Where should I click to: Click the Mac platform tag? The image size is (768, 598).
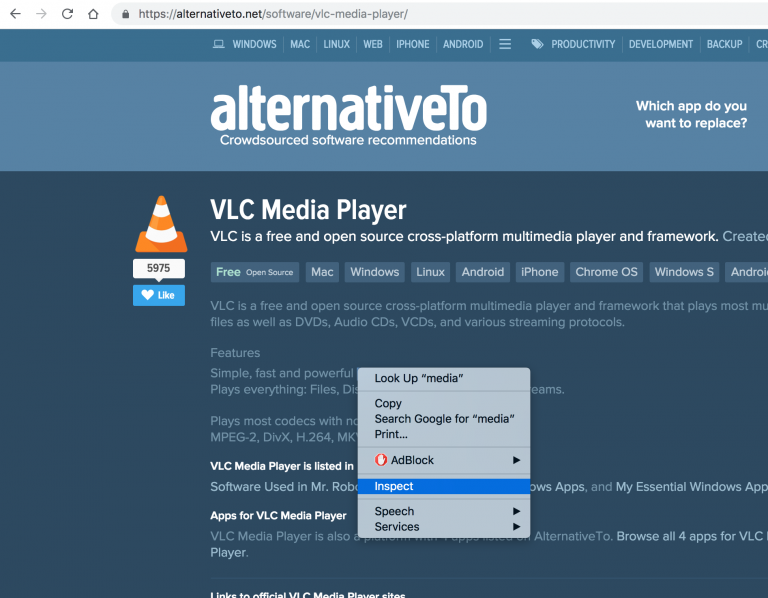pyautogui.click(x=322, y=272)
